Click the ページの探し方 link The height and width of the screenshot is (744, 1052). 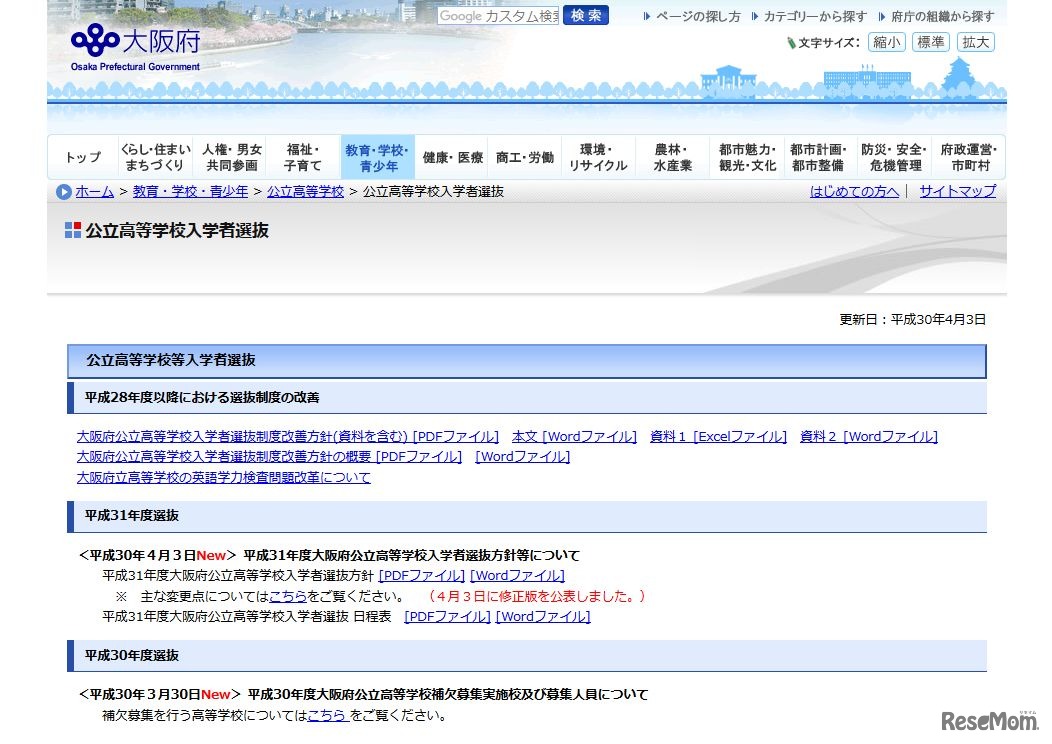(x=698, y=17)
